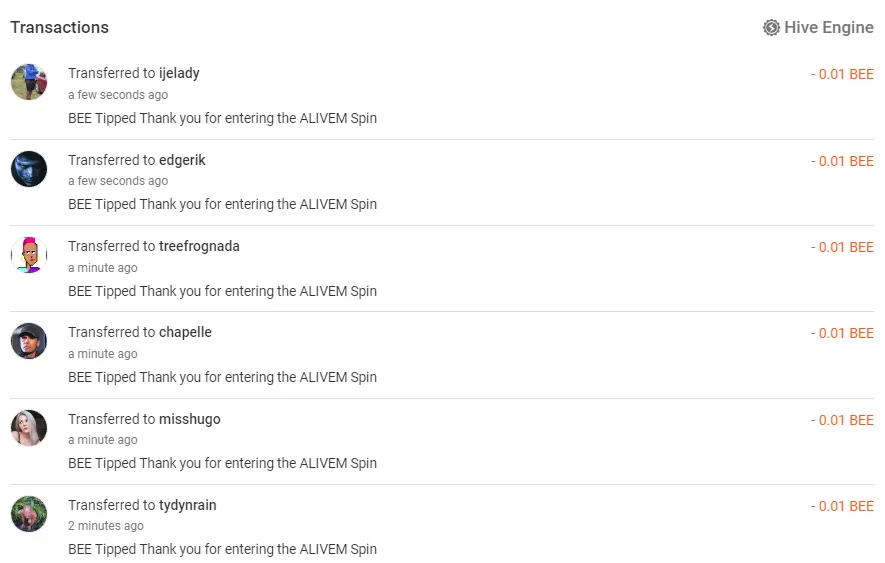Click the 0.01 BEE amount for ijelady

click(x=842, y=74)
